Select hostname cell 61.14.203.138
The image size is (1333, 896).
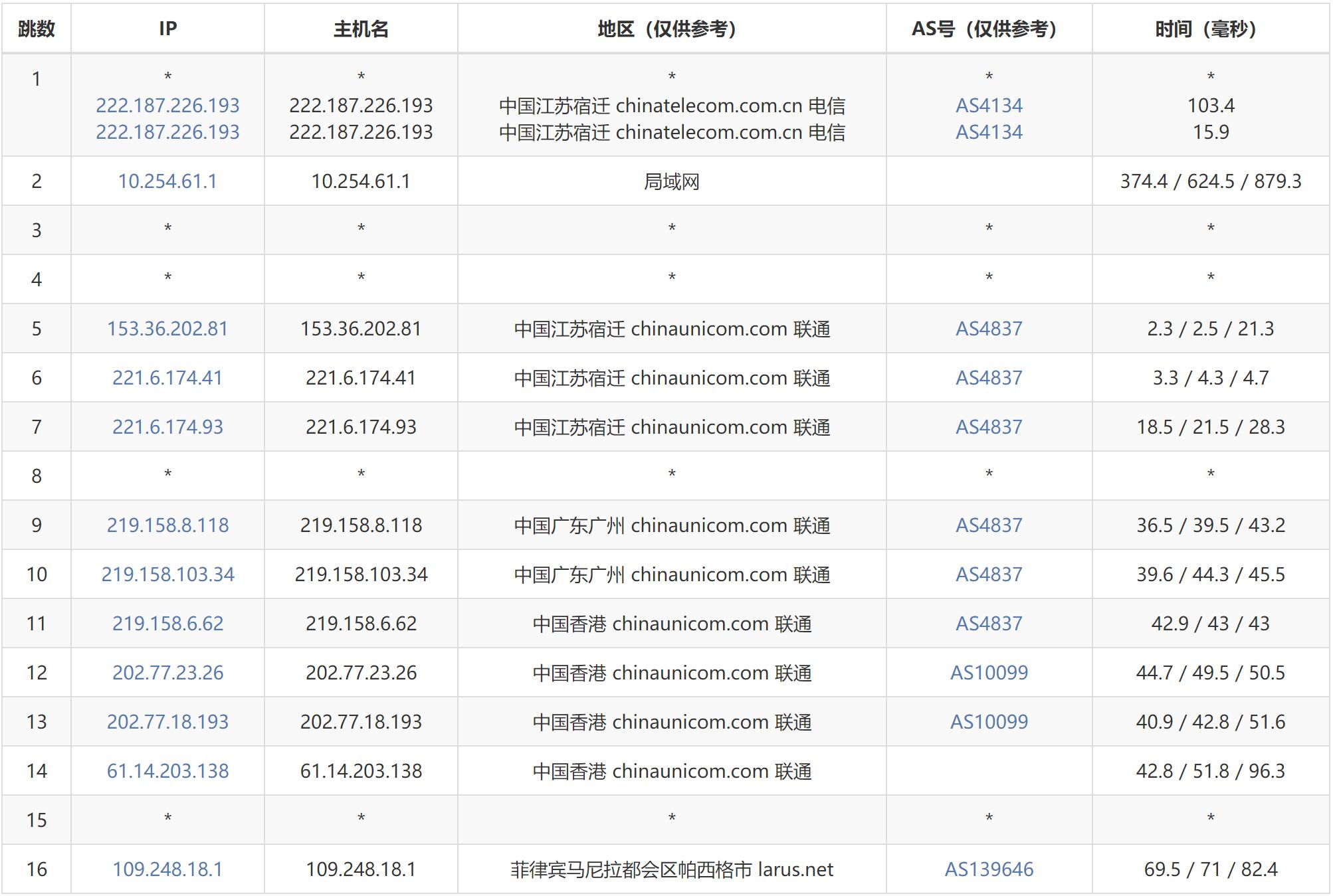coord(361,771)
